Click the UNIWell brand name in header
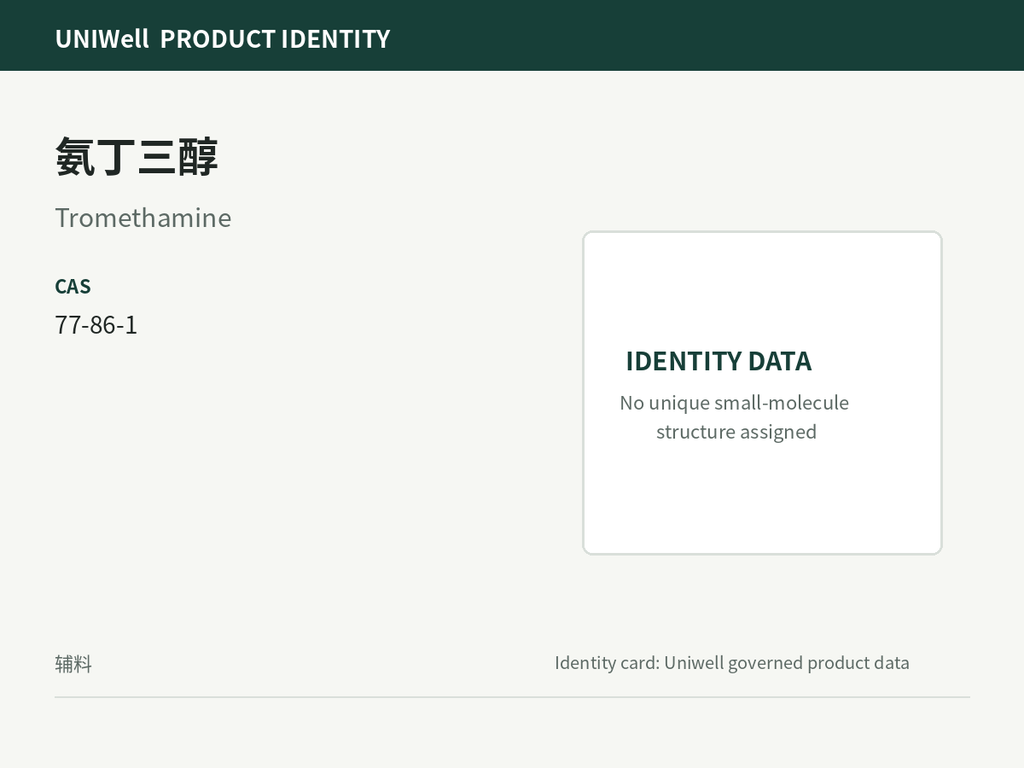This screenshot has width=1024, height=768. [102, 39]
